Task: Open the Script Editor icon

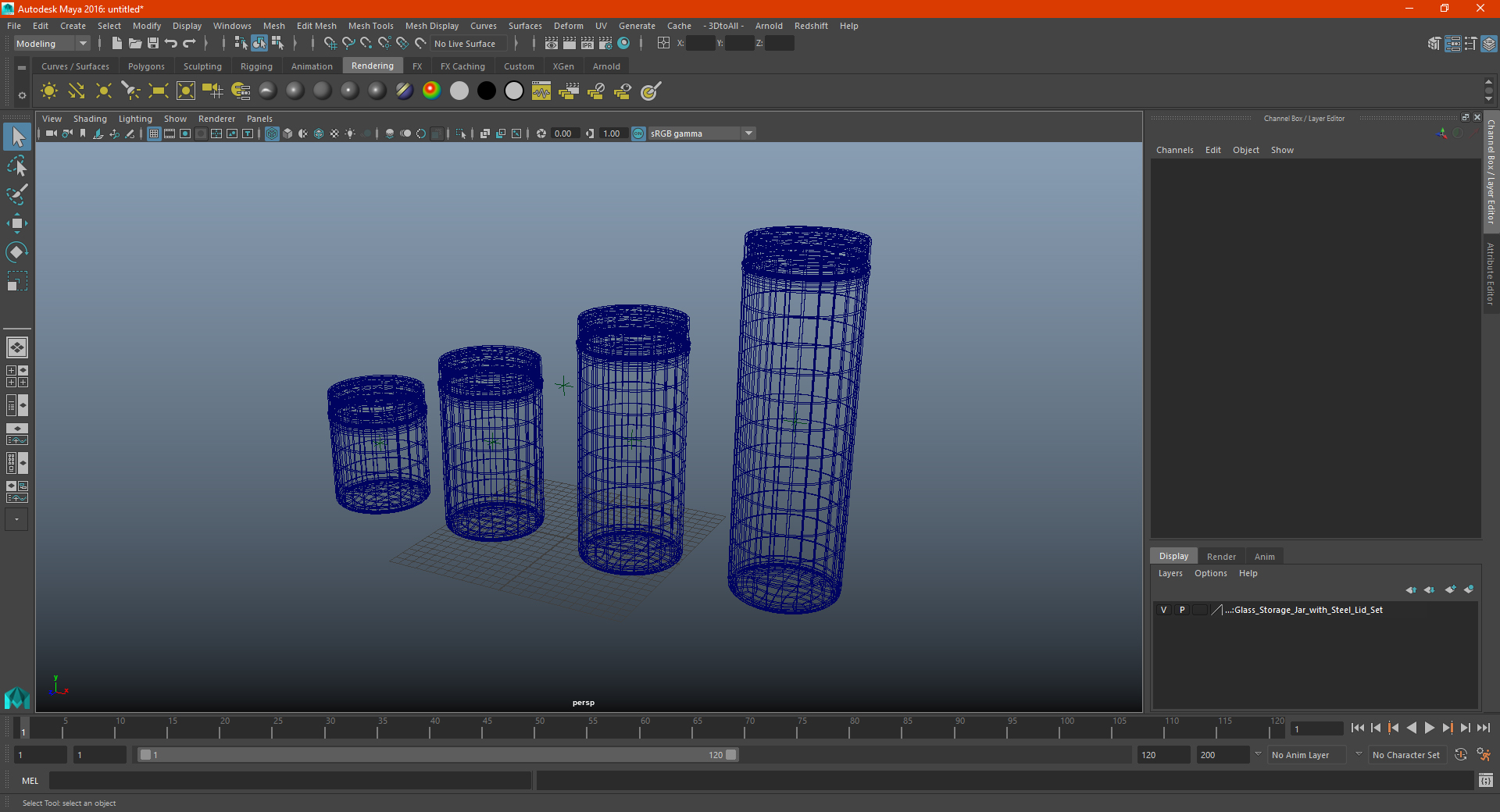Action: coord(1486,780)
